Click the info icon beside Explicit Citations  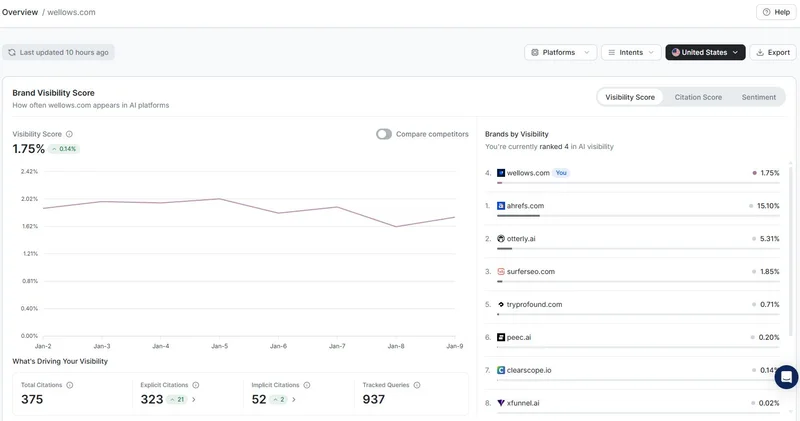point(196,384)
